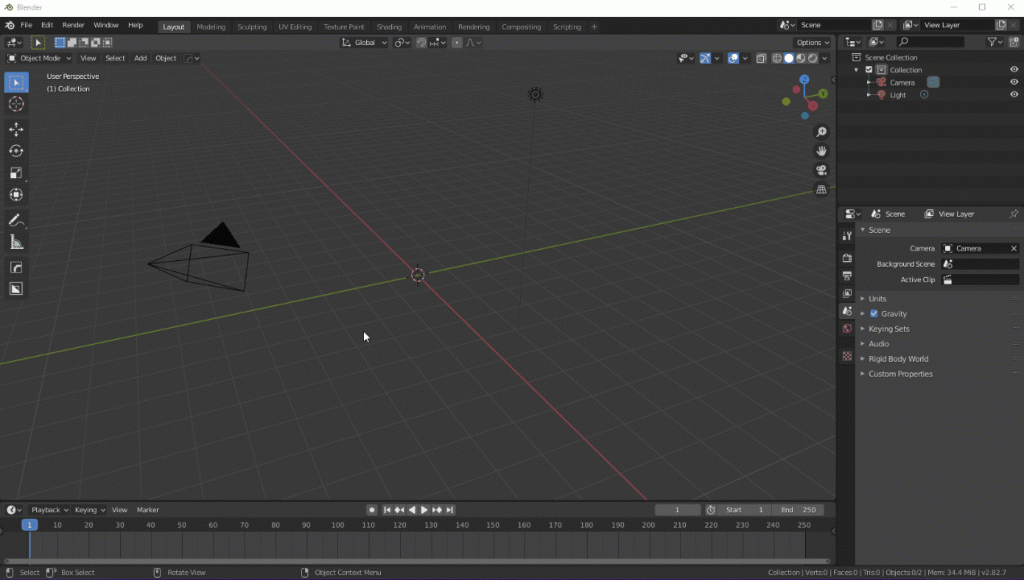This screenshot has width=1024, height=580.
Task: Switch to orthographic view with the grid icon
Action: point(822,189)
